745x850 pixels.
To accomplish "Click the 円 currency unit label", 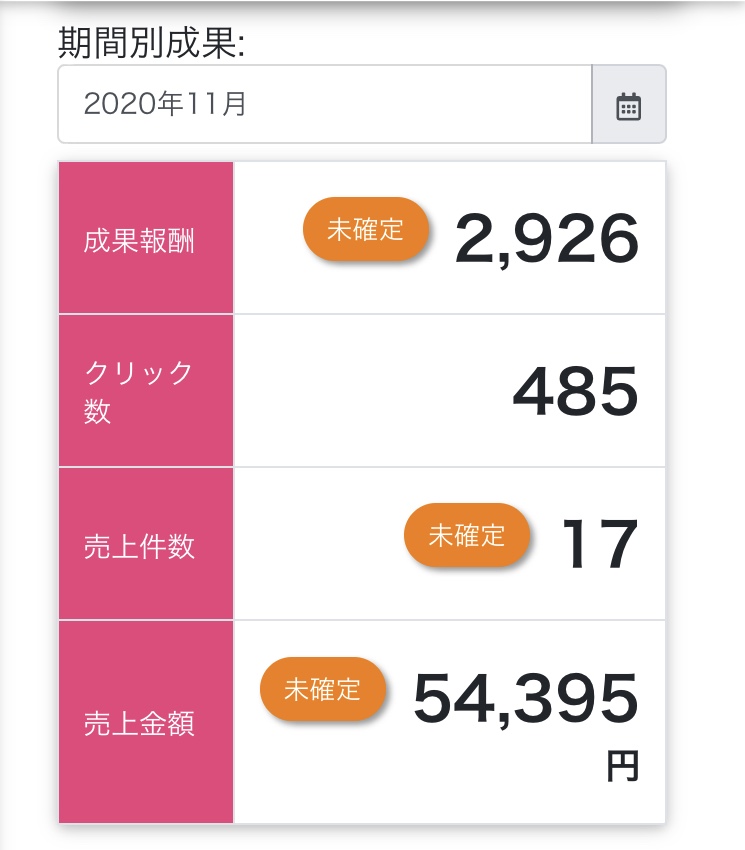I will [623, 765].
